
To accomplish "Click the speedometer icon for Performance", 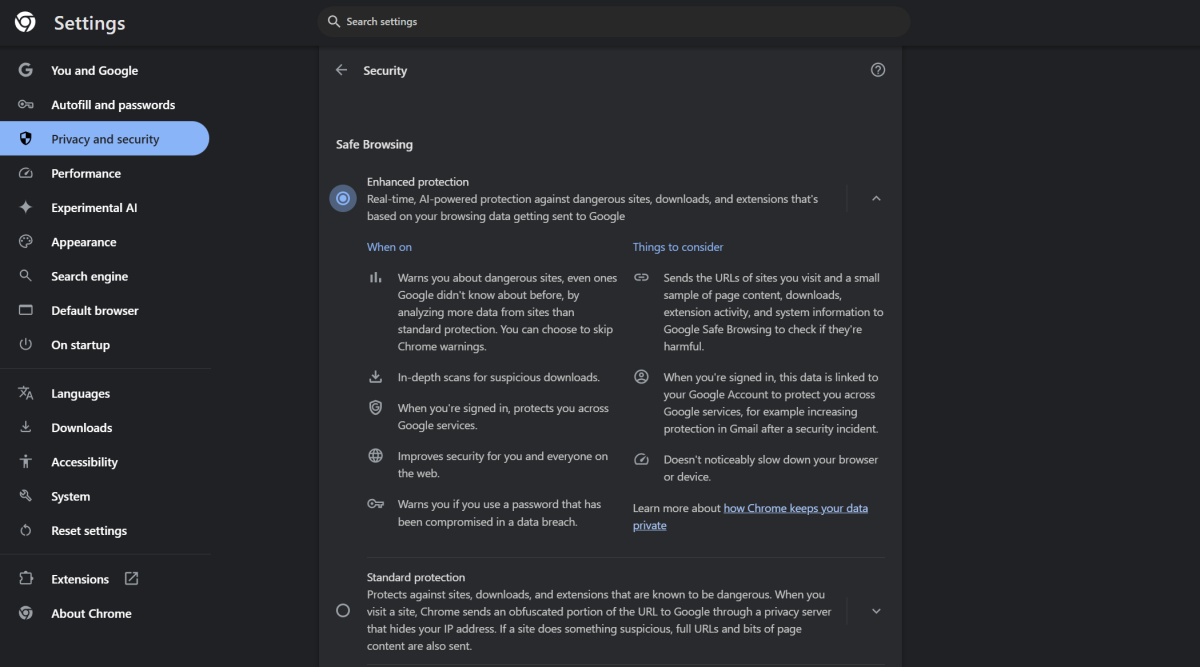I will coord(26,173).
